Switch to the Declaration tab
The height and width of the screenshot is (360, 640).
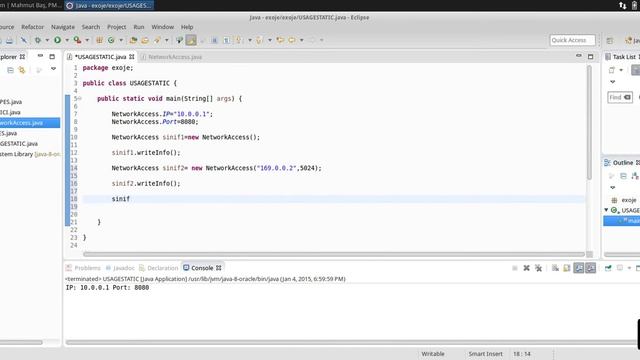click(159, 268)
